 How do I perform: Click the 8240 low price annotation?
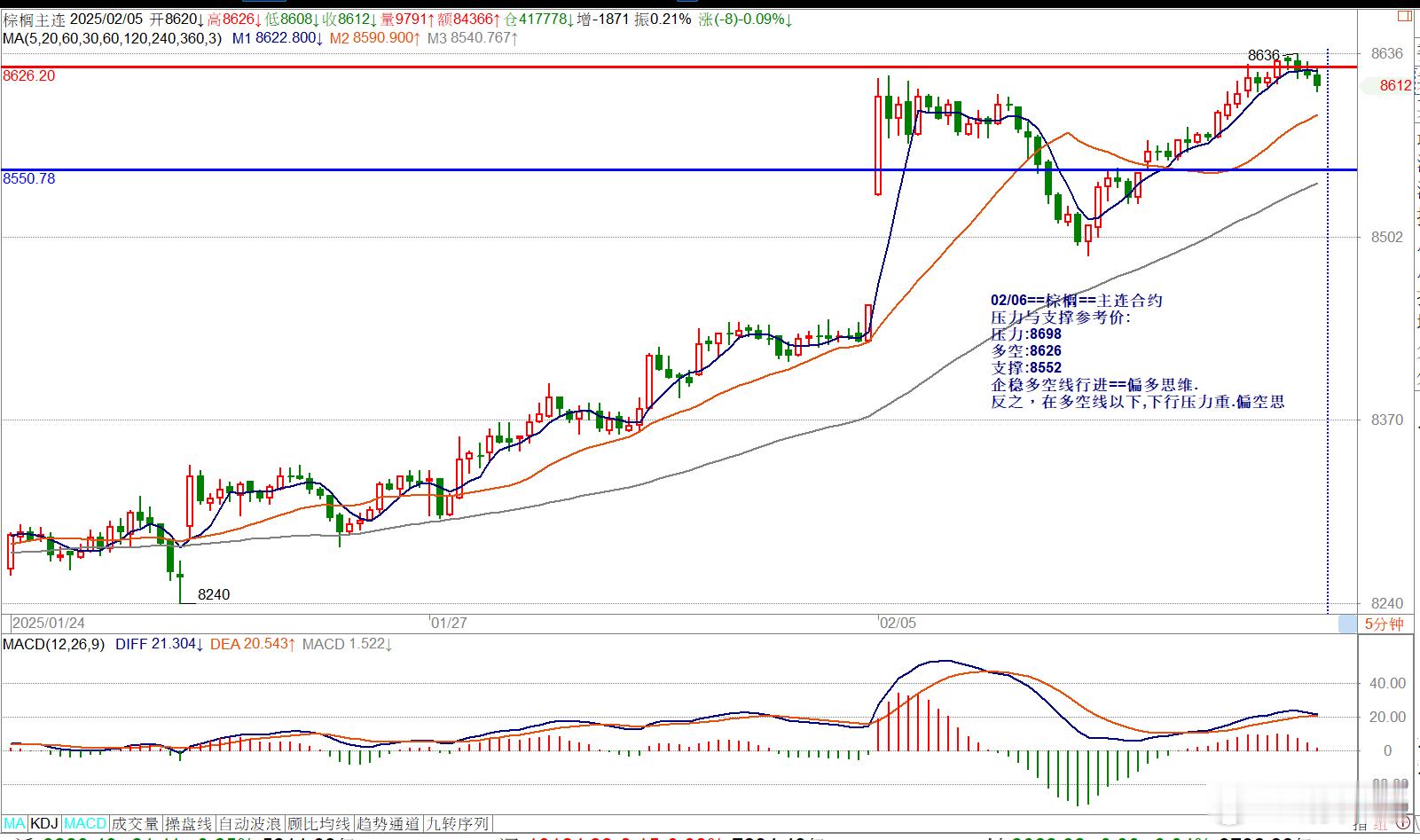click(x=213, y=595)
